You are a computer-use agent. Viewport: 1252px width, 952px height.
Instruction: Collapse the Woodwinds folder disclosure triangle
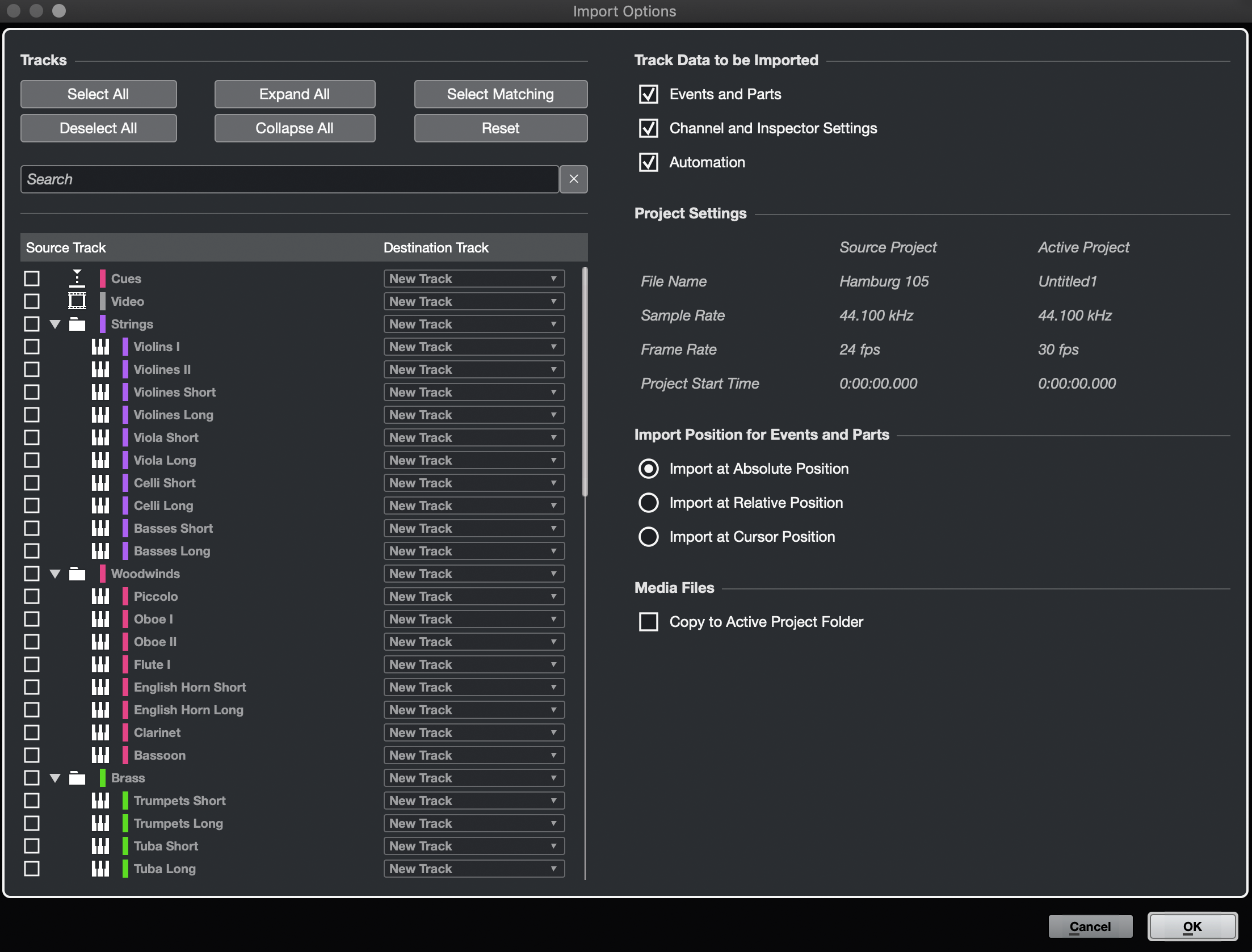click(x=54, y=574)
